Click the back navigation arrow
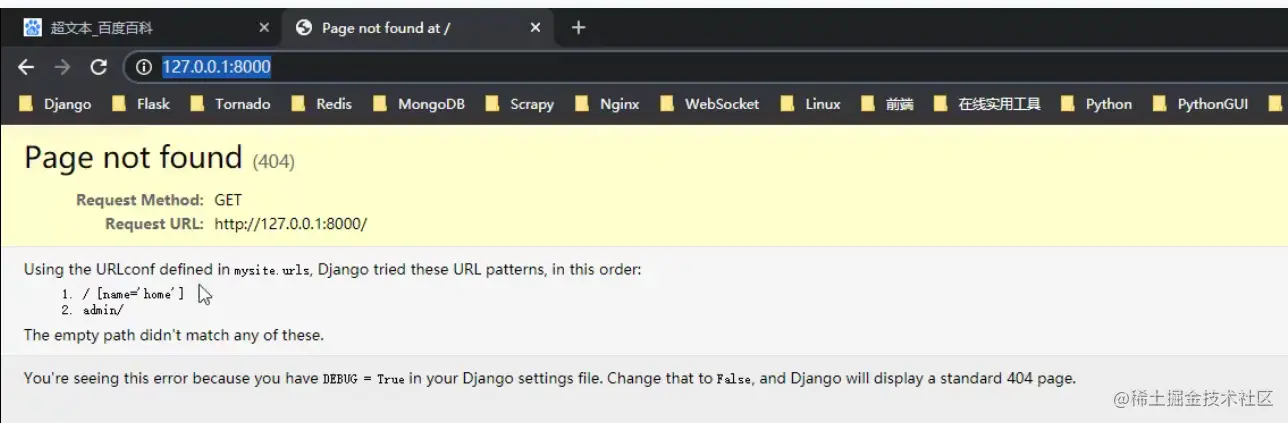Image resolution: width=1288 pixels, height=423 pixels. pyautogui.click(x=27, y=67)
